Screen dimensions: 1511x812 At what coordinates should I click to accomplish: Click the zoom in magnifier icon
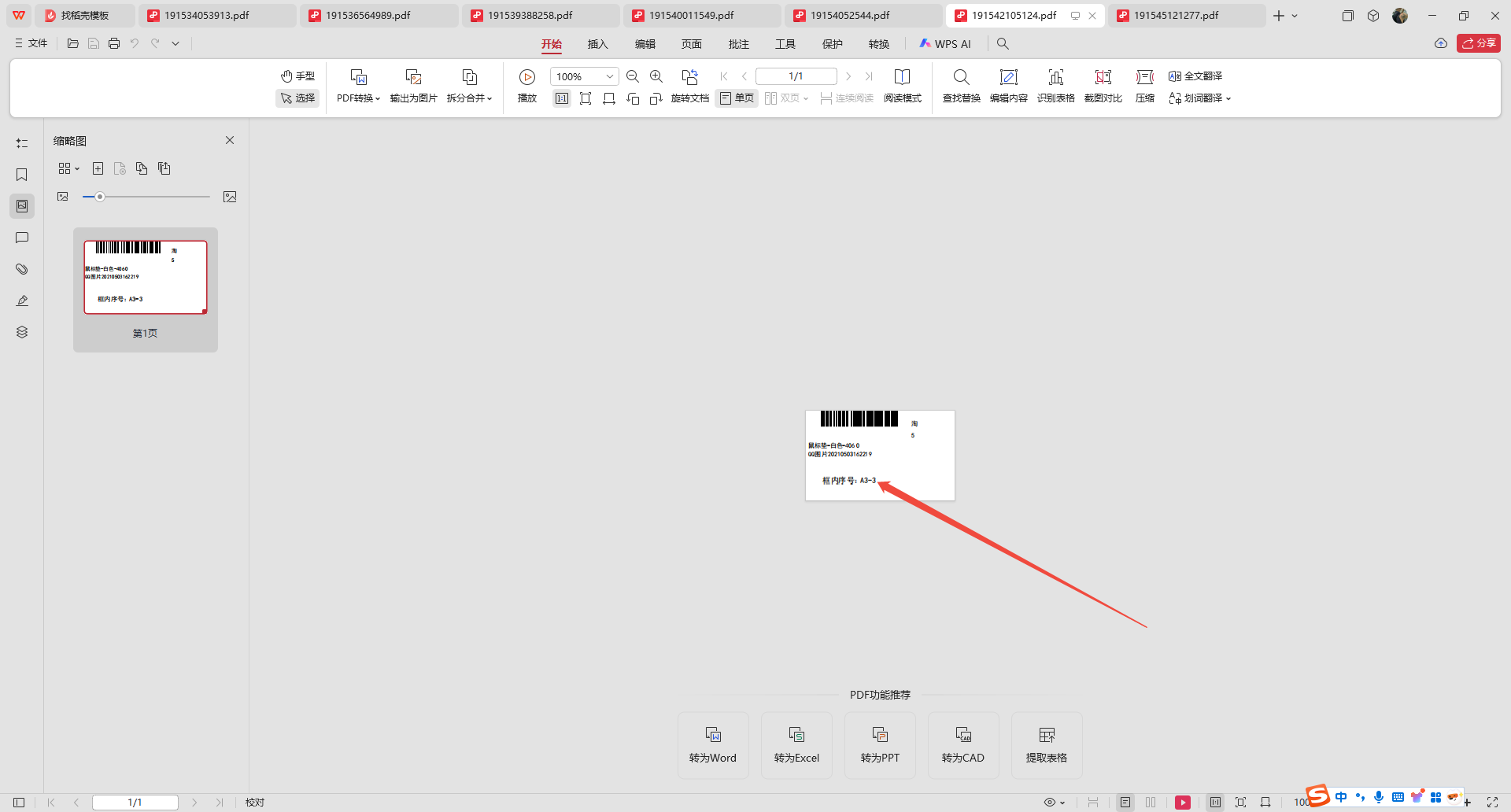656,76
